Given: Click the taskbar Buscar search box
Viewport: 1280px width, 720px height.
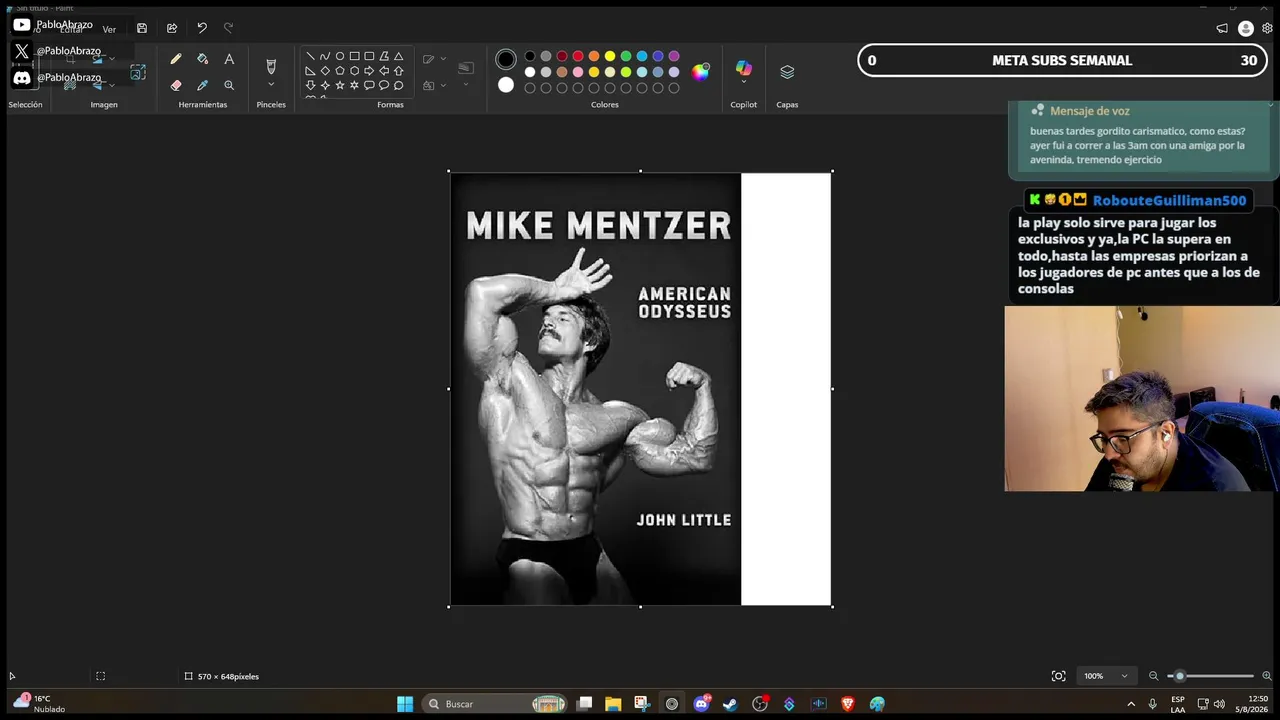Looking at the screenshot, I should 495,704.
